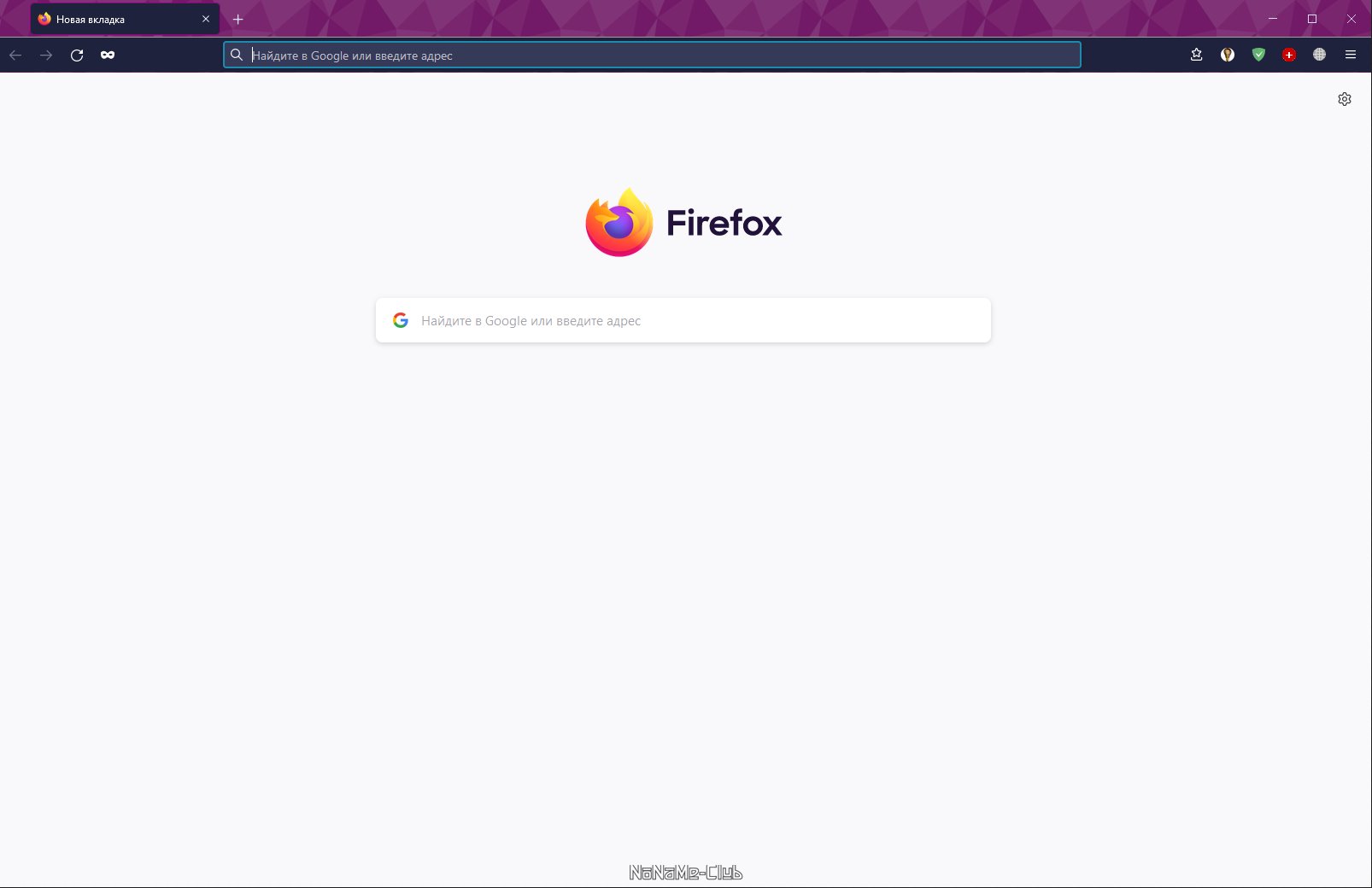1372x888 pixels.
Task: Maximize the Firefox window
Action: (1312, 19)
